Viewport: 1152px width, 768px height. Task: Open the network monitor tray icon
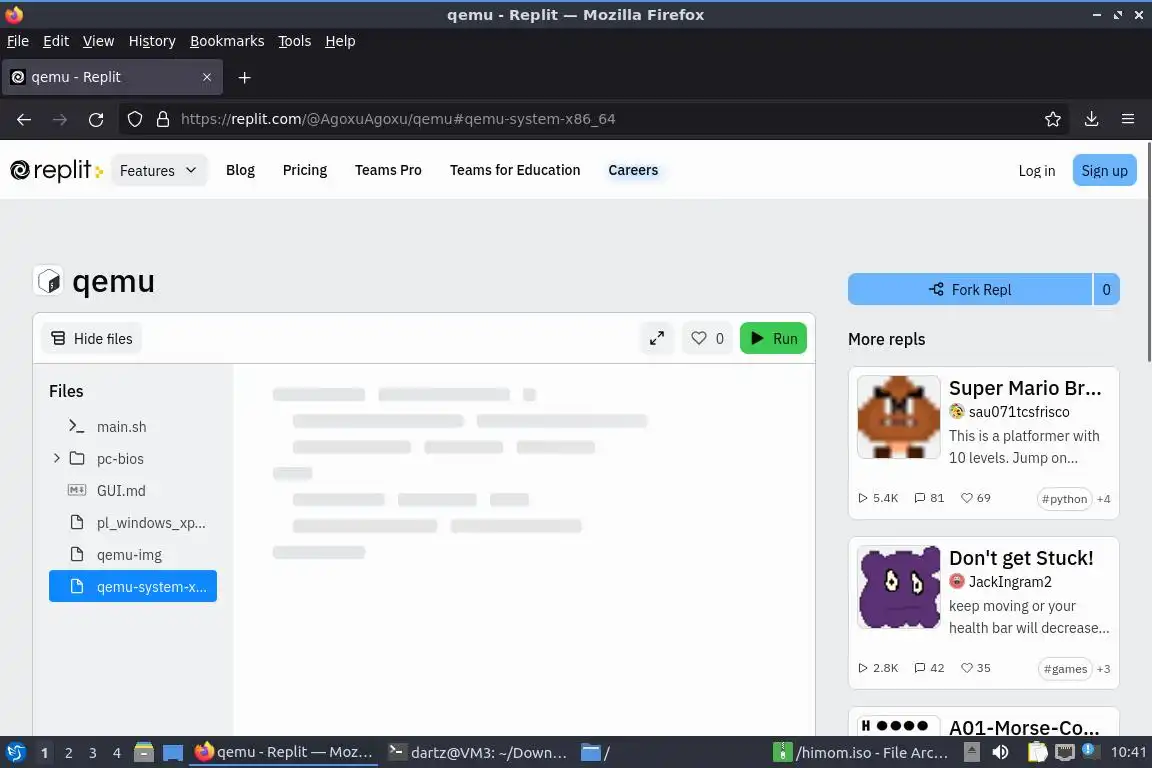pyautogui.click(x=1065, y=753)
